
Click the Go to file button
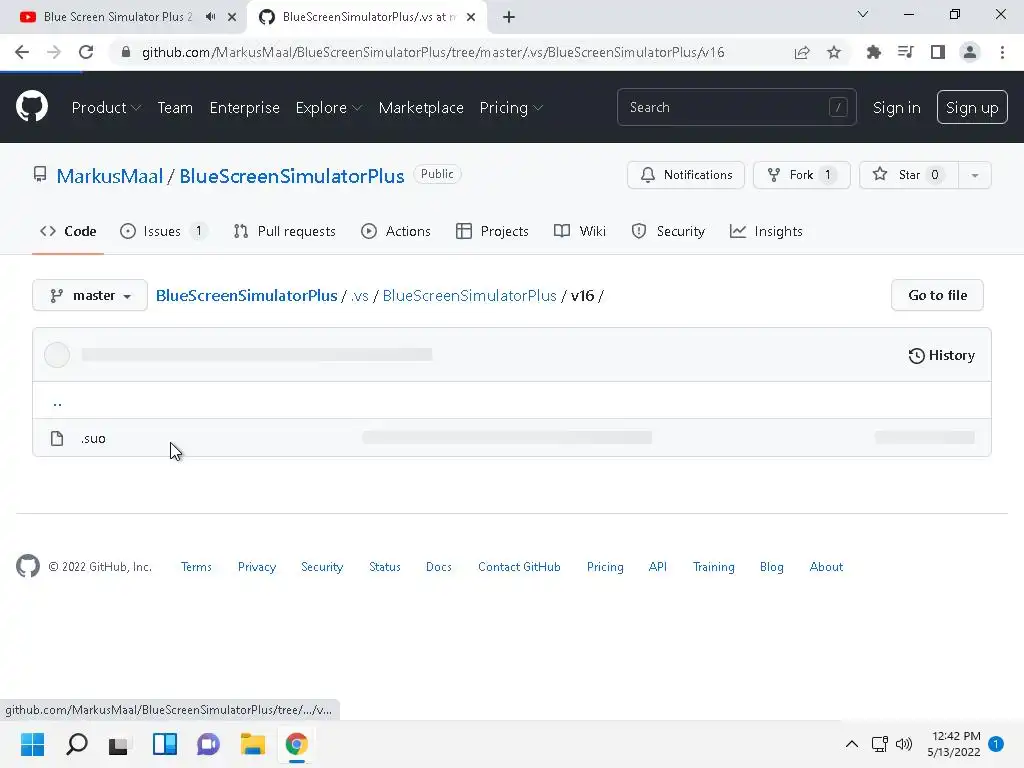tap(937, 295)
